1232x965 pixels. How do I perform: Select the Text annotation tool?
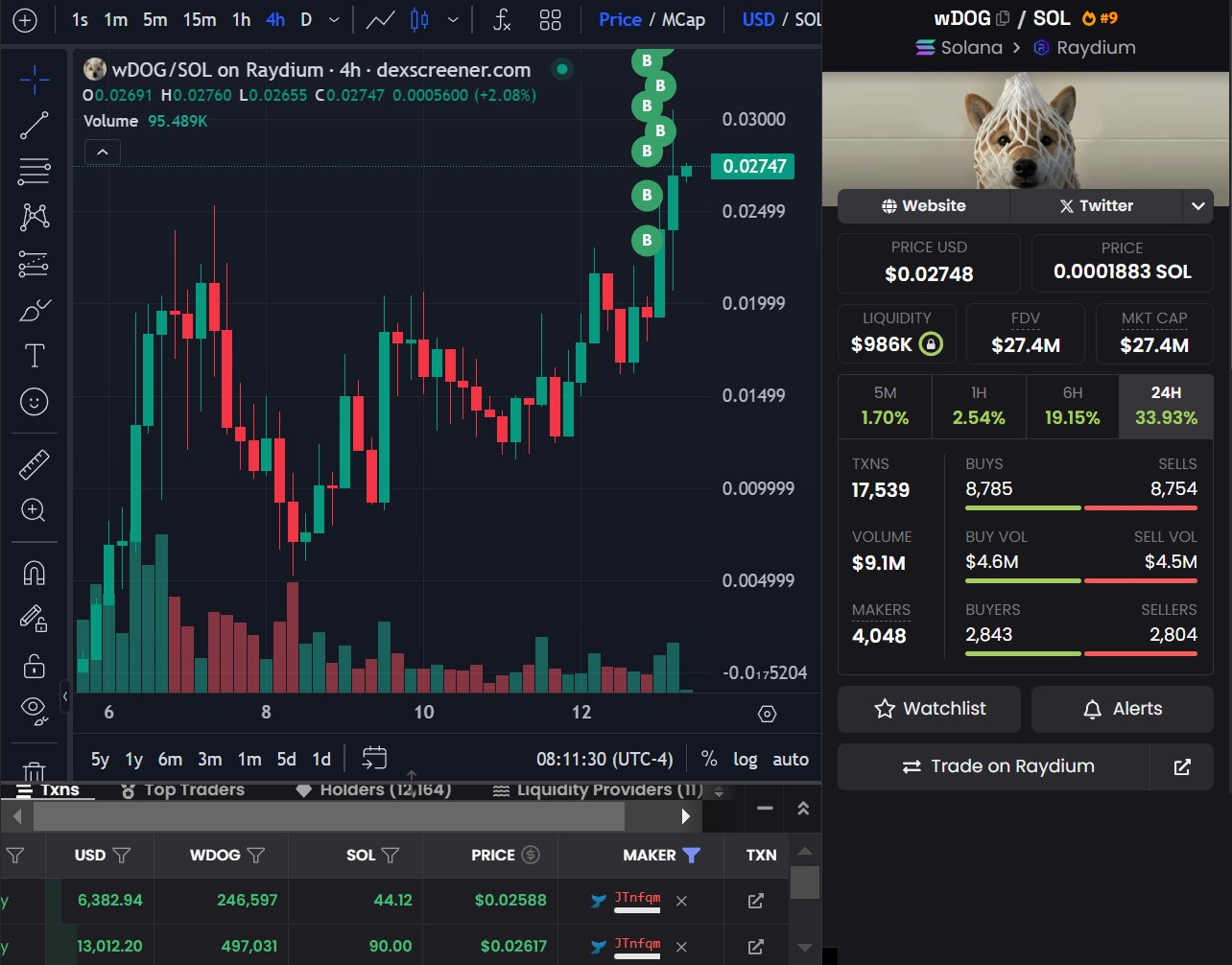[35, 356]
